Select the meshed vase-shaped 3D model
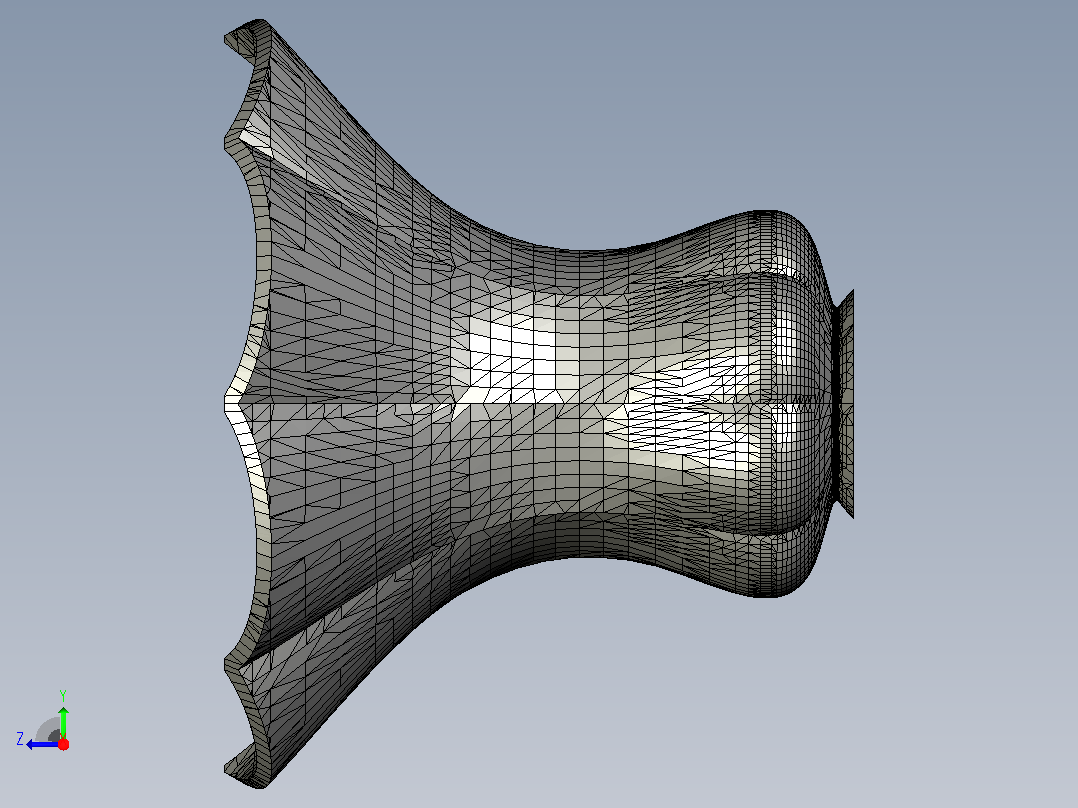Viewport: 1078px width, 808px height. tap(538, 404)
